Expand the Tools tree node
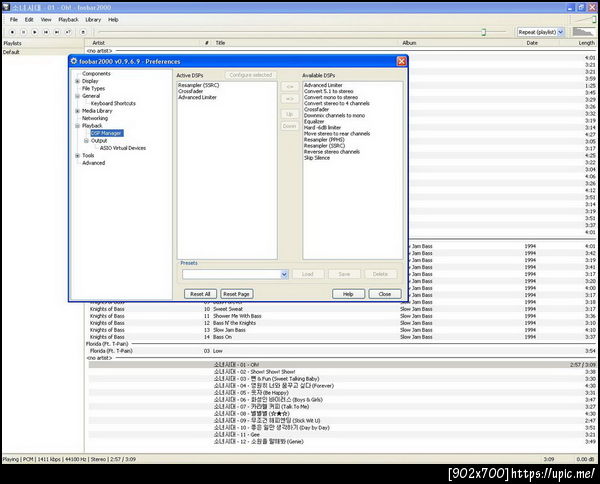This screenshot has height=484, width=600. tap(77, 156)
